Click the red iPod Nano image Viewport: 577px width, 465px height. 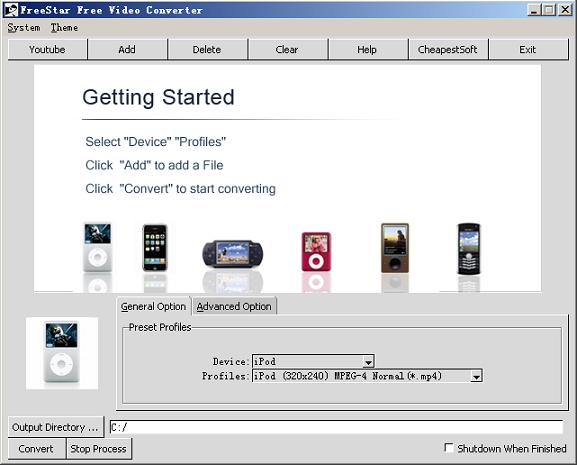coord(316,252)
